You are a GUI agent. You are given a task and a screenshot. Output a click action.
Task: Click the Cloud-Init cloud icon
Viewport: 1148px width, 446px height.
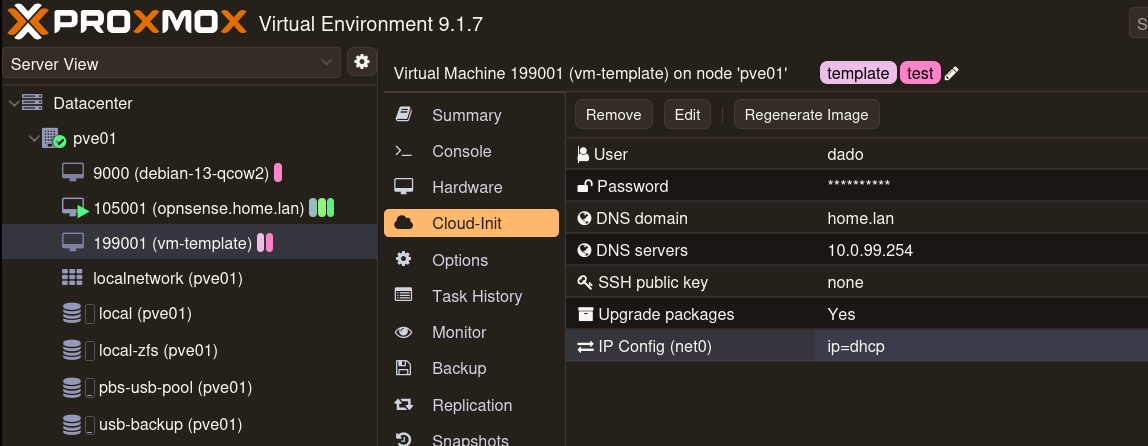tap(403, 223)
